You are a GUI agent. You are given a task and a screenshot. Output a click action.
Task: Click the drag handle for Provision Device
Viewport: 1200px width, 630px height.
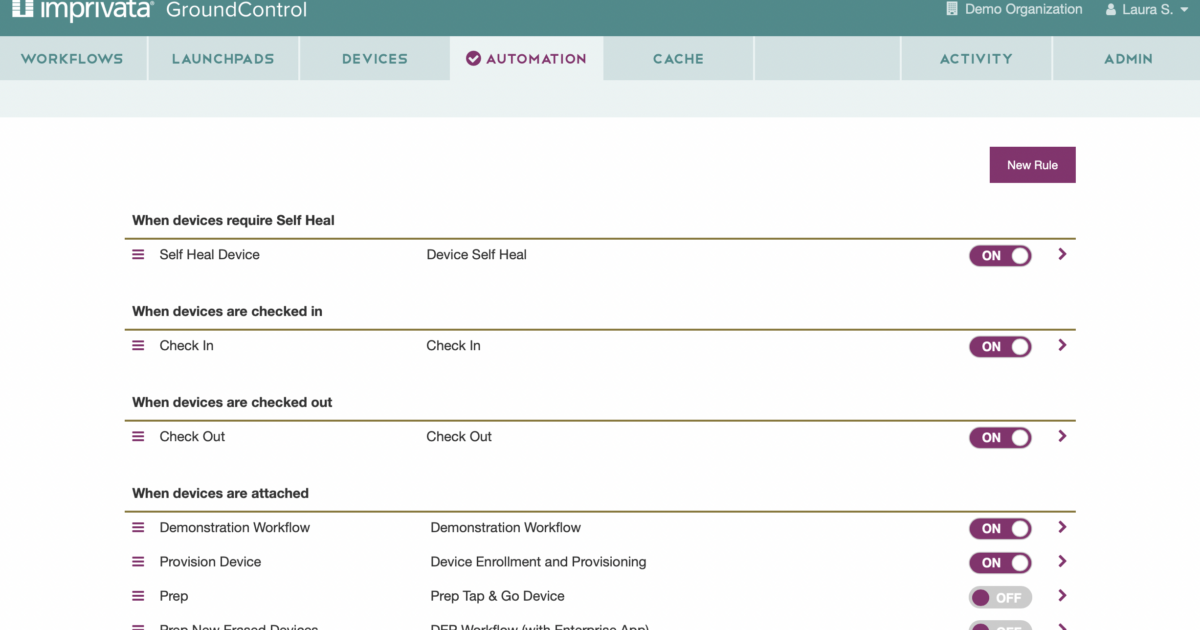138,562
